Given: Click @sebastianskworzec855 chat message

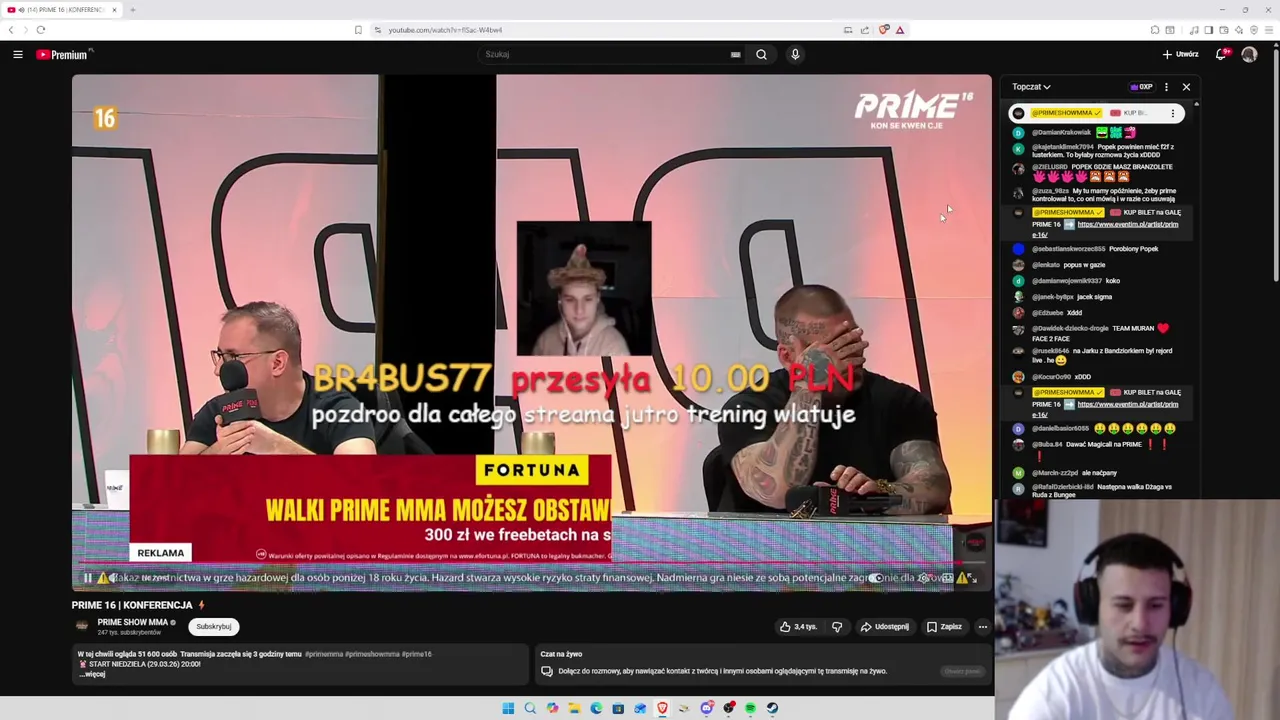Looking at the screenshot, I should [1095, 249].
